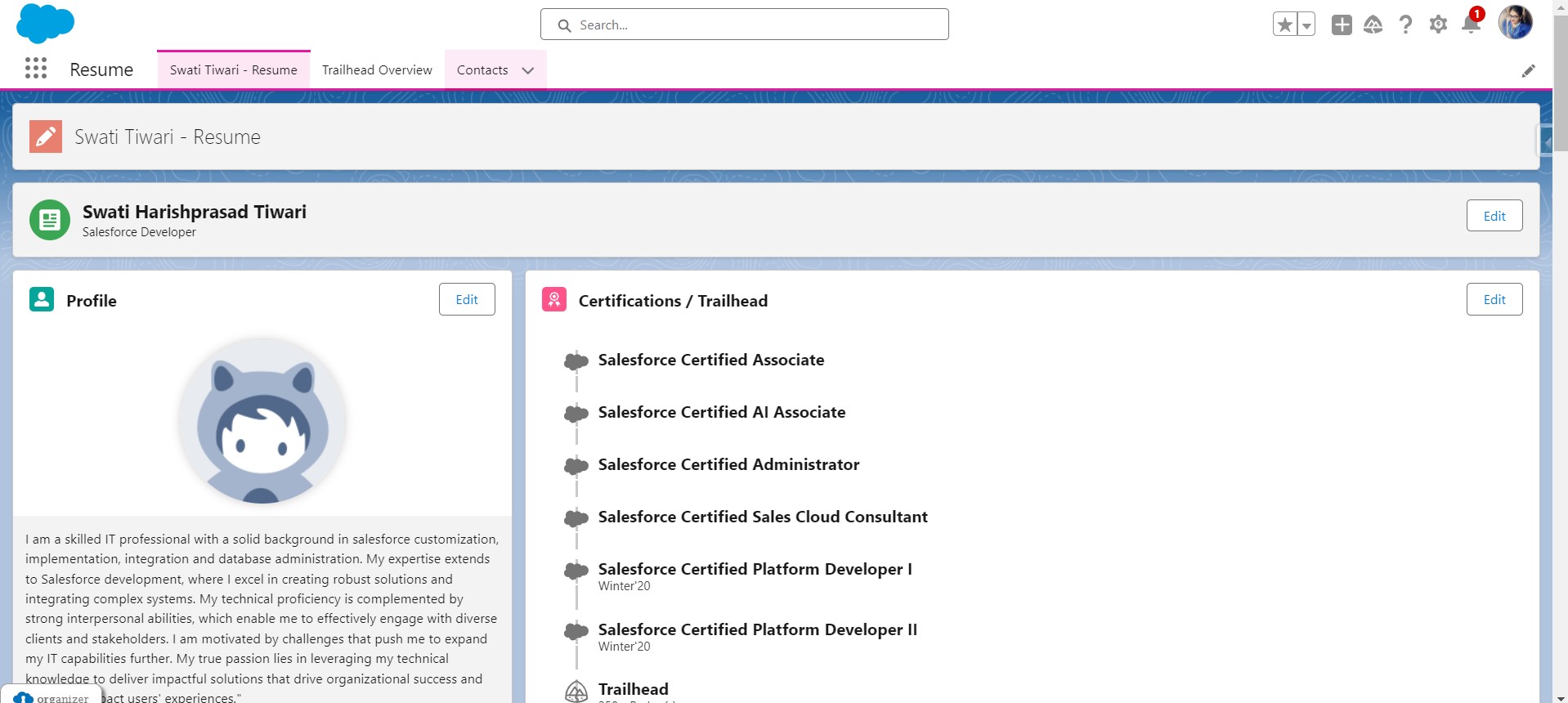Click the Astro avatar profile picture
Image resolution: width=1568 pixels, height=703 pixels.
click(x=262, y=420)
